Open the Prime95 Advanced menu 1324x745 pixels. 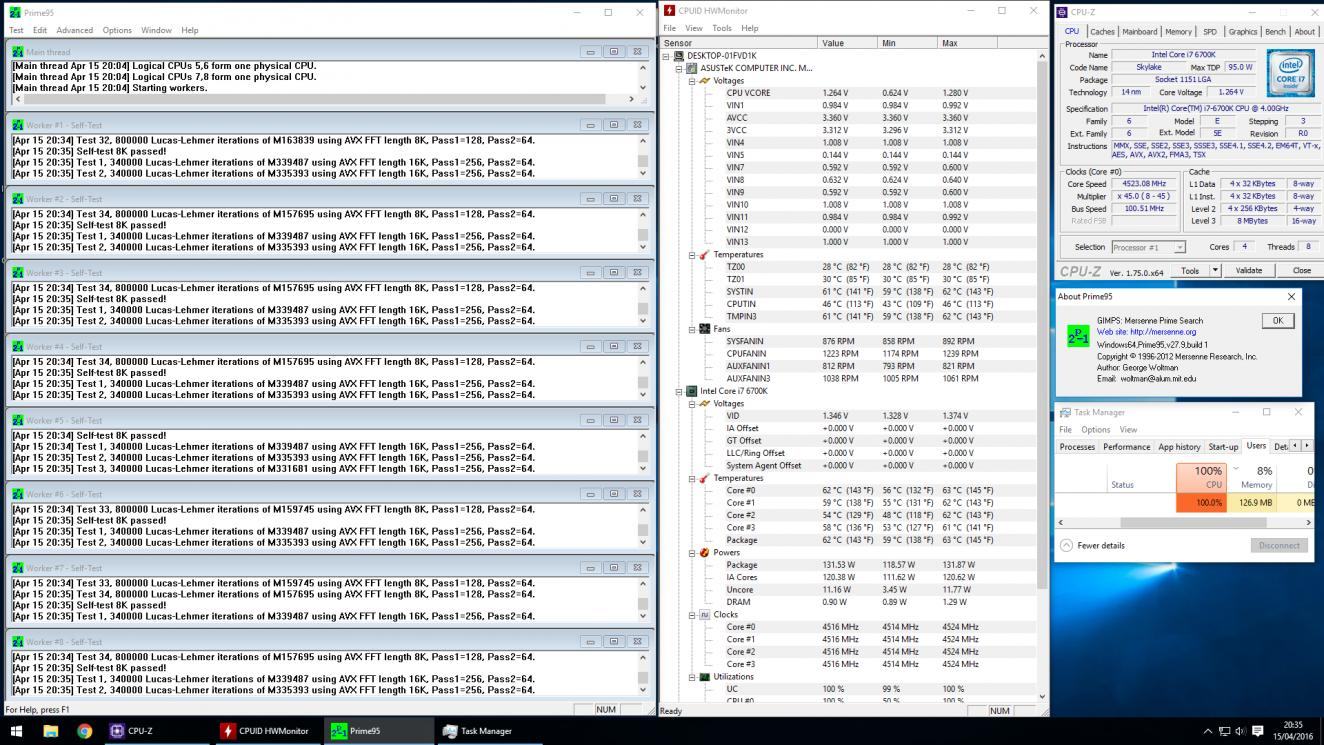point(74,30)
